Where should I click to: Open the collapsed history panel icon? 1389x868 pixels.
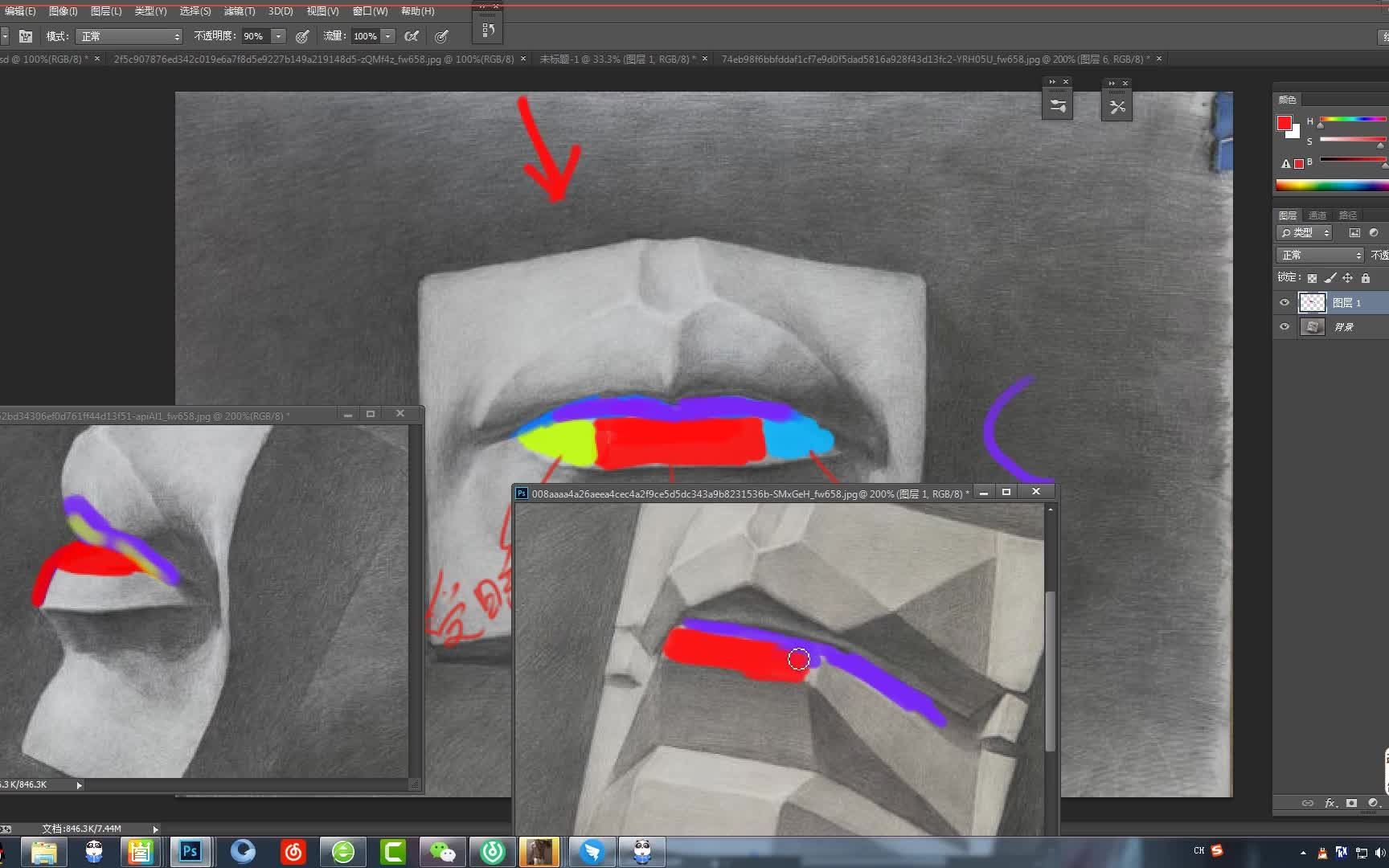(487, 30)
